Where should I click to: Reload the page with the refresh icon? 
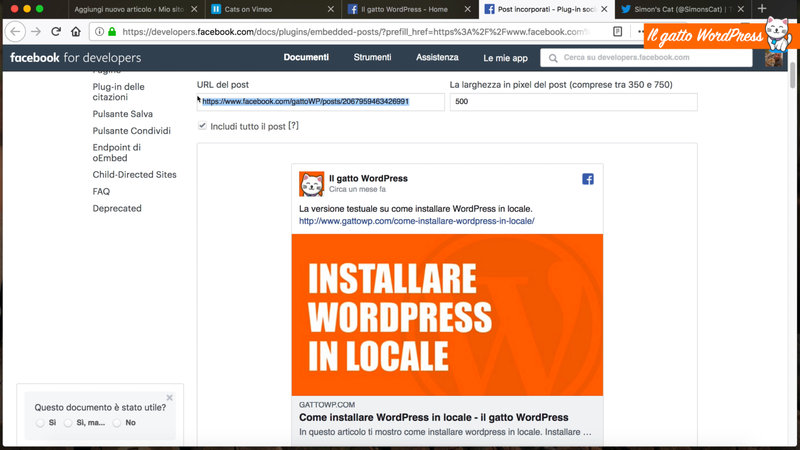[x=56, y=32]
